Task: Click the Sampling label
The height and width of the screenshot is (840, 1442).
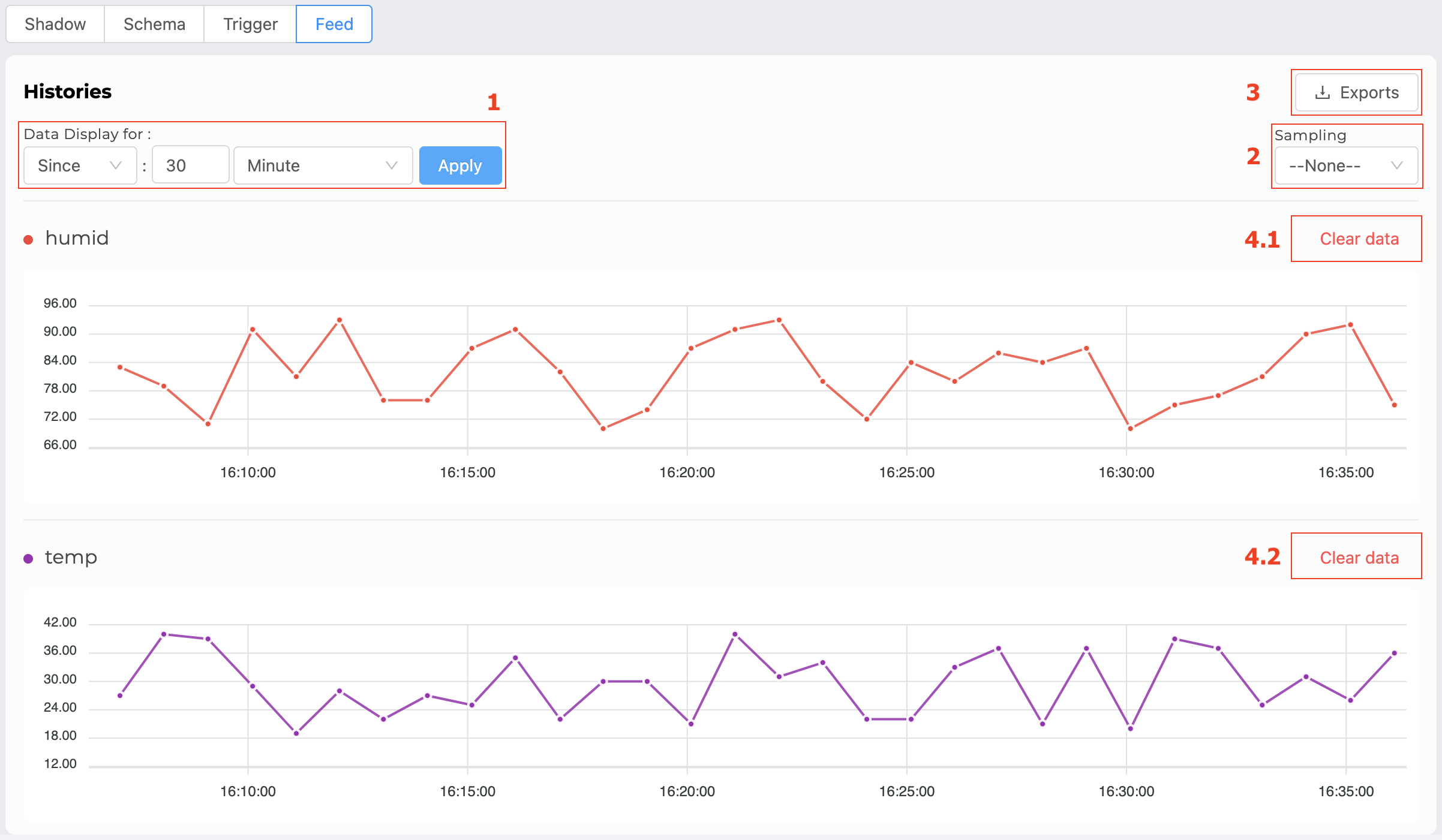Action: point(1310,135)
